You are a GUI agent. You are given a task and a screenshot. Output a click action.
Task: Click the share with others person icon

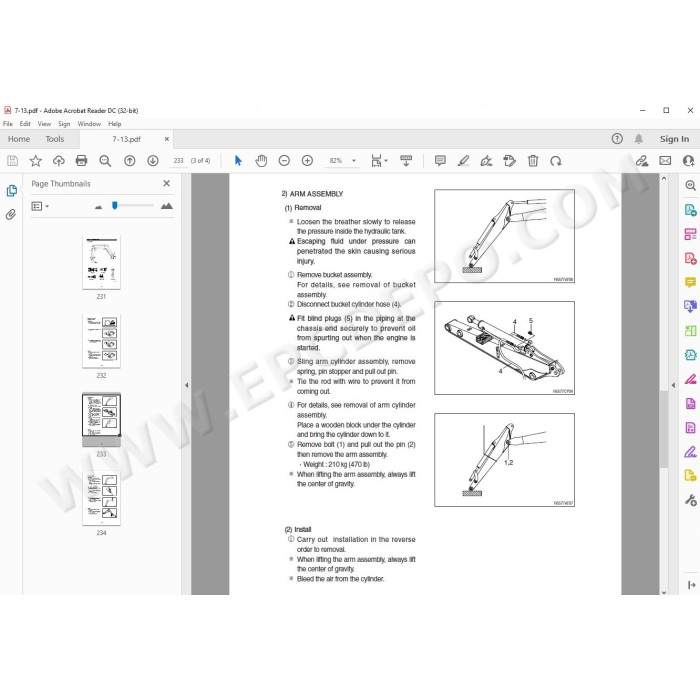pyautogui.click(x=688, y=161)
